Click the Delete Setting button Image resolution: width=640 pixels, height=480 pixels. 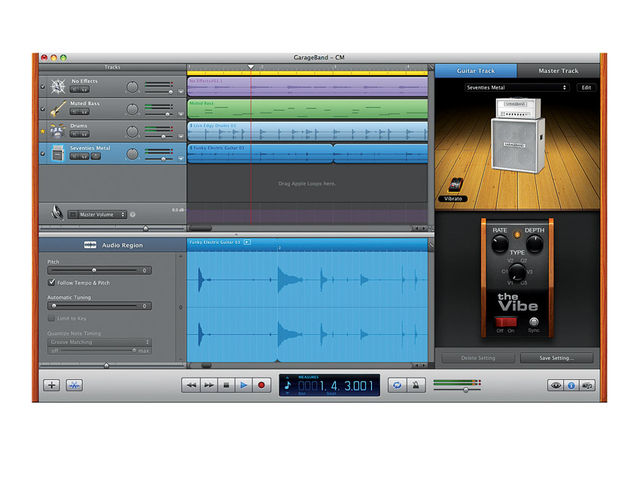pos(478,358)
